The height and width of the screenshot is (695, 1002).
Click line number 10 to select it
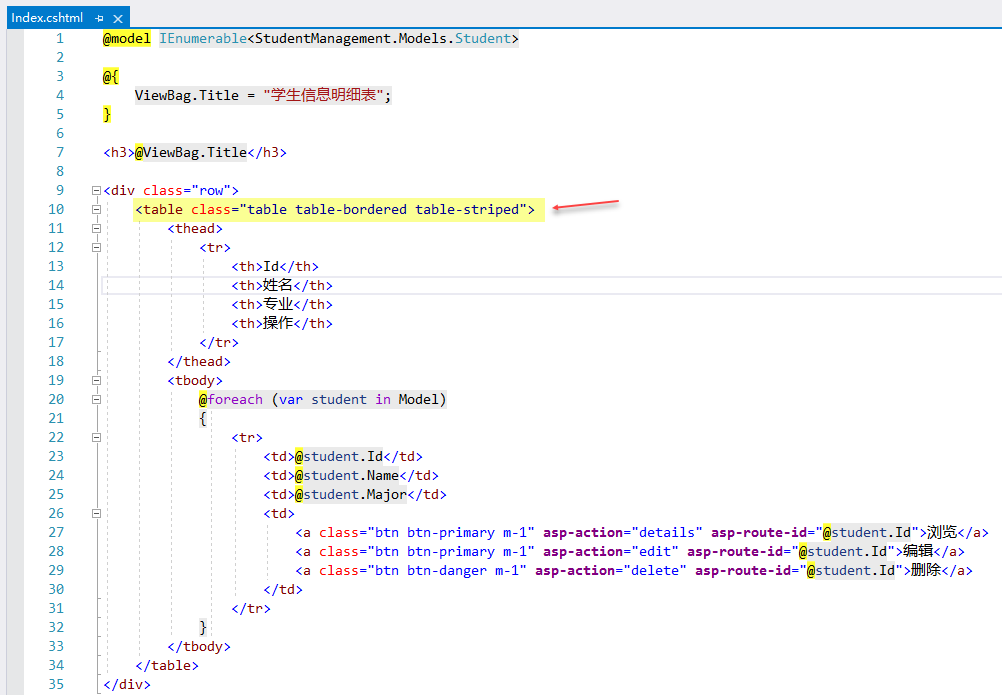click(56, 209)
